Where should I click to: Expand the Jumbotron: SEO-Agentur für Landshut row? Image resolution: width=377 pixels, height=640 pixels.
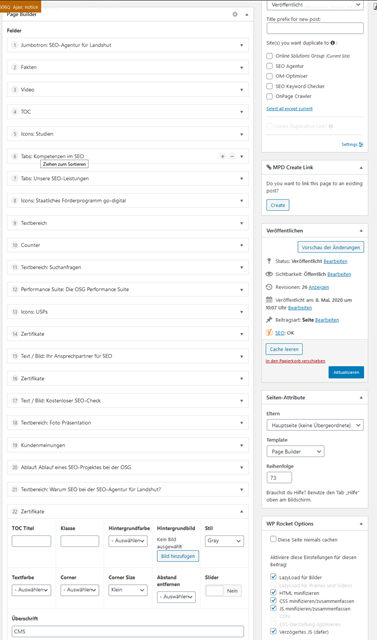click(x=128, y=45)
